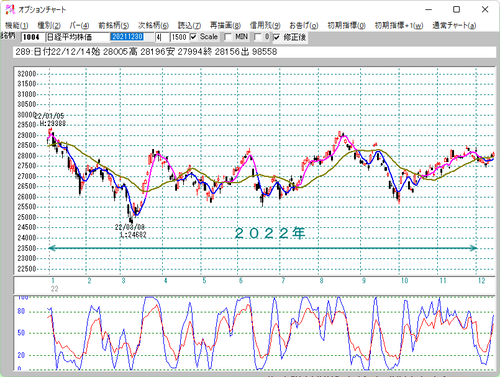
Task: Switch to 通常チャート(a) view
Action: point(454,25)
